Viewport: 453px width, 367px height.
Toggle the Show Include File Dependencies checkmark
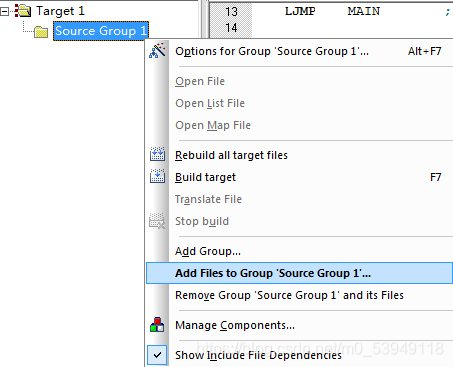(157, 355)
